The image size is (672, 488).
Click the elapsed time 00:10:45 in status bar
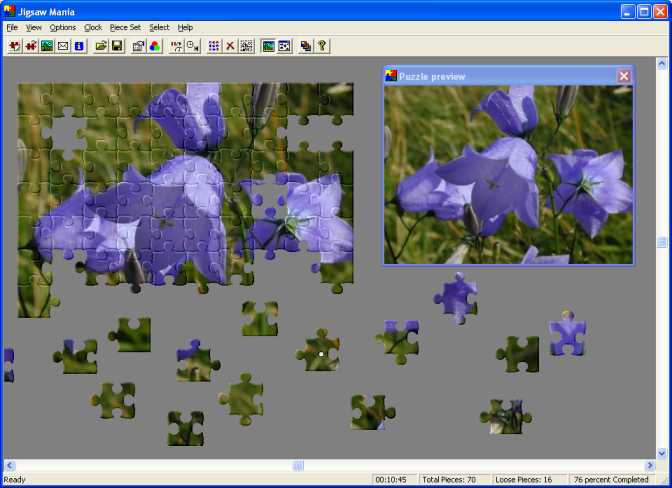point(391,479)
